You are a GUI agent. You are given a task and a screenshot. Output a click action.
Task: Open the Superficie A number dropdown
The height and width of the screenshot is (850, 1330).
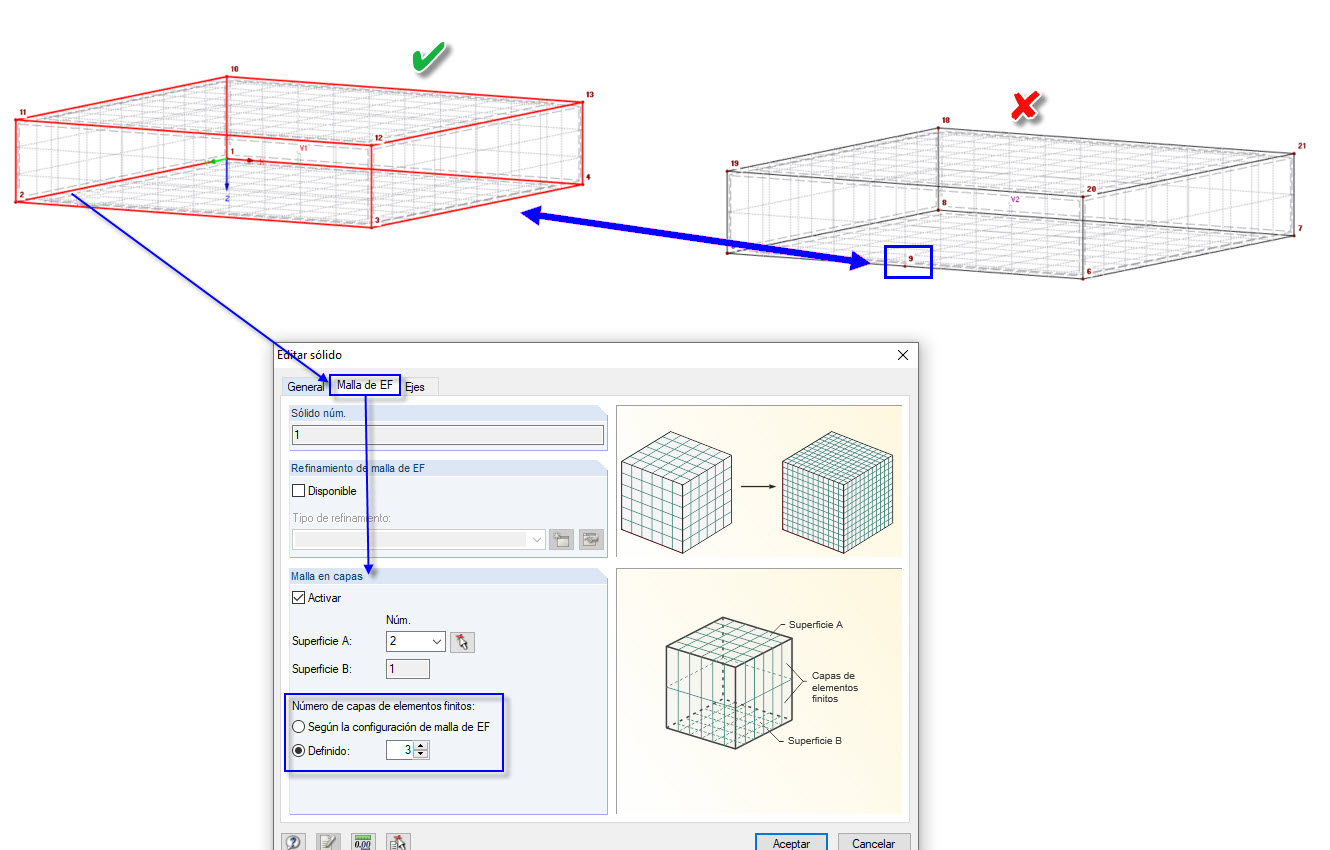436,642
